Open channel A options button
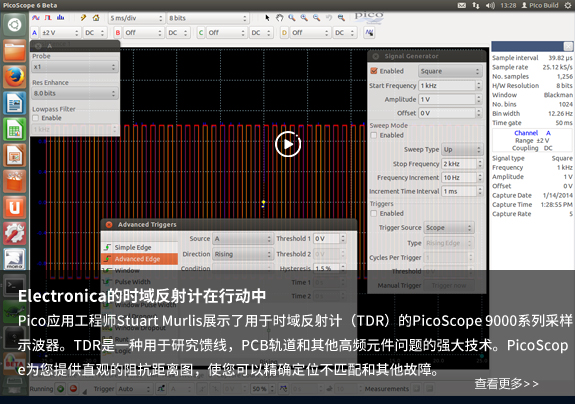 (34, 33)
